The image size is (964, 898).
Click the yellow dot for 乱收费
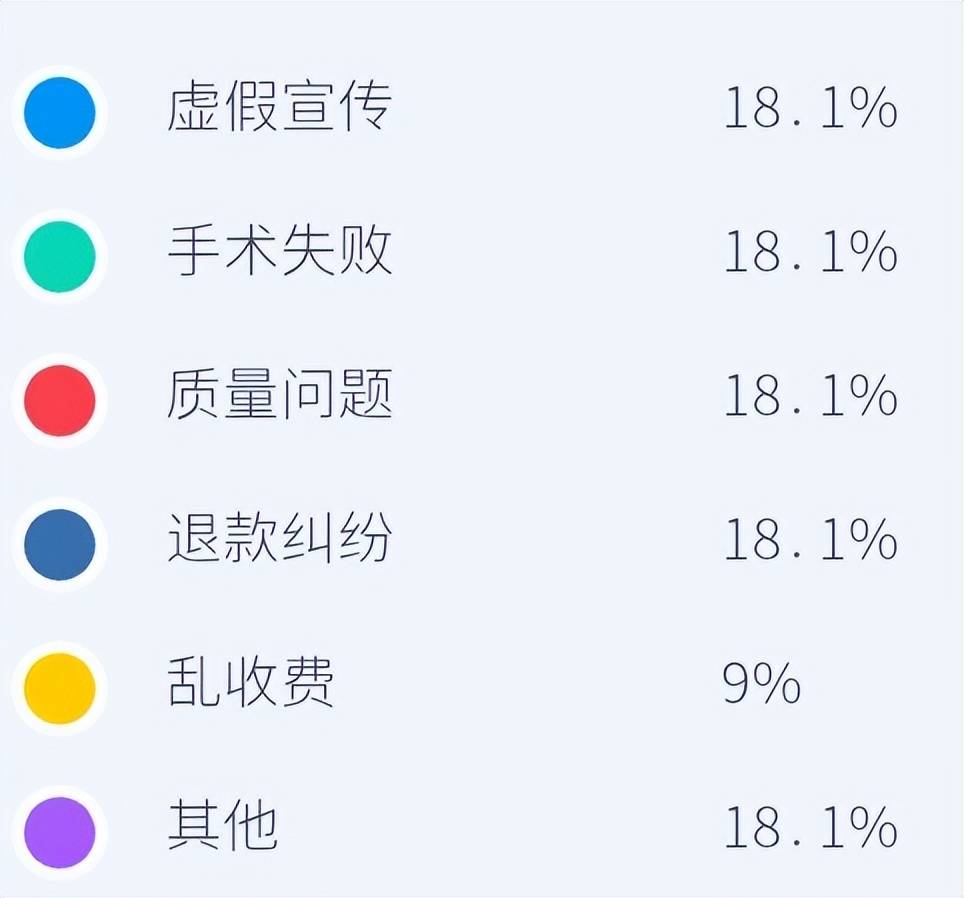click(60, 689)
